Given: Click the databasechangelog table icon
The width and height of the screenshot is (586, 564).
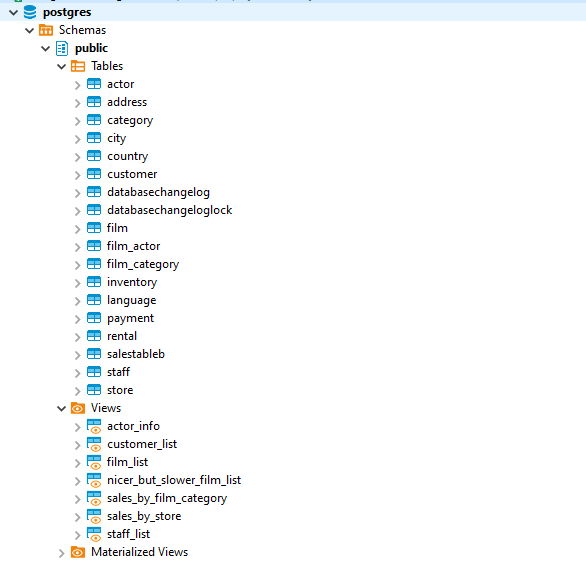Looking at the screenshot, I should click(94, 192).
